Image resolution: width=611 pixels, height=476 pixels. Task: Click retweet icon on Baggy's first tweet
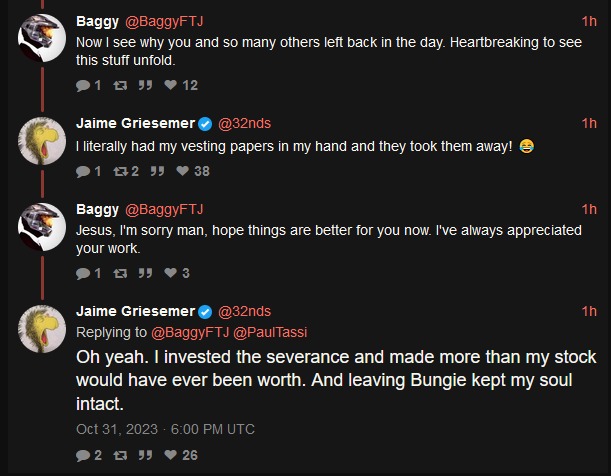pyautogui.click(x=120, y=85)
